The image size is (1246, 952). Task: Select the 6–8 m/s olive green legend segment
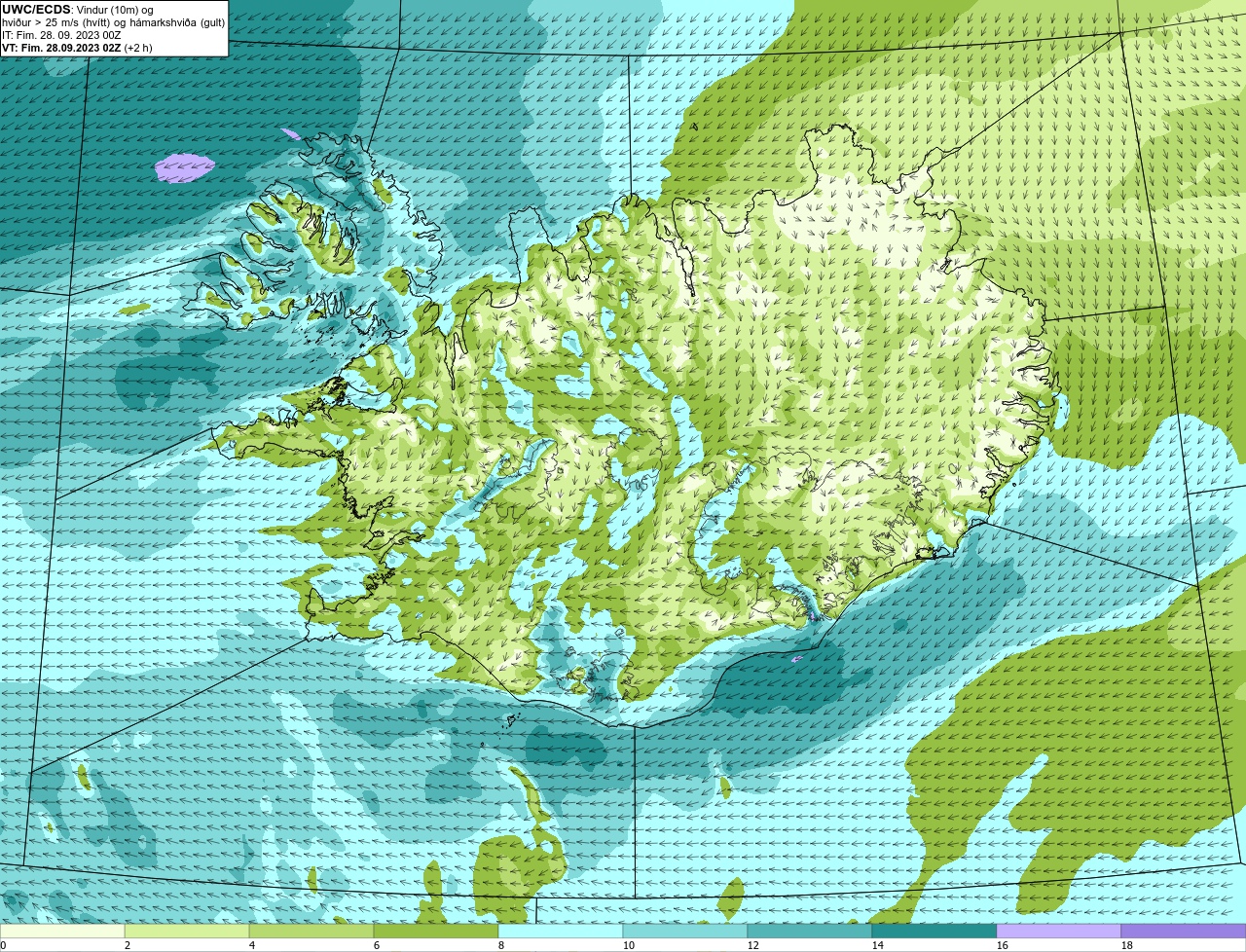(436, 931)
